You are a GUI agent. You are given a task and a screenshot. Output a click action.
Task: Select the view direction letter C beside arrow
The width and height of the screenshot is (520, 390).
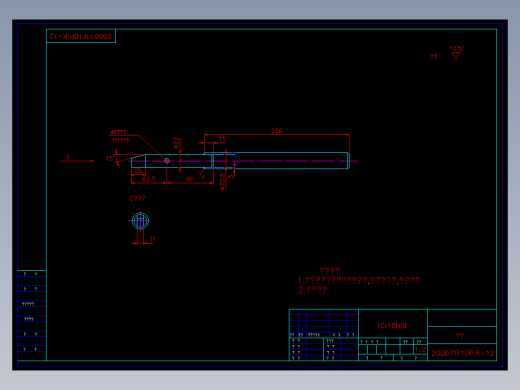click(68, 157)
